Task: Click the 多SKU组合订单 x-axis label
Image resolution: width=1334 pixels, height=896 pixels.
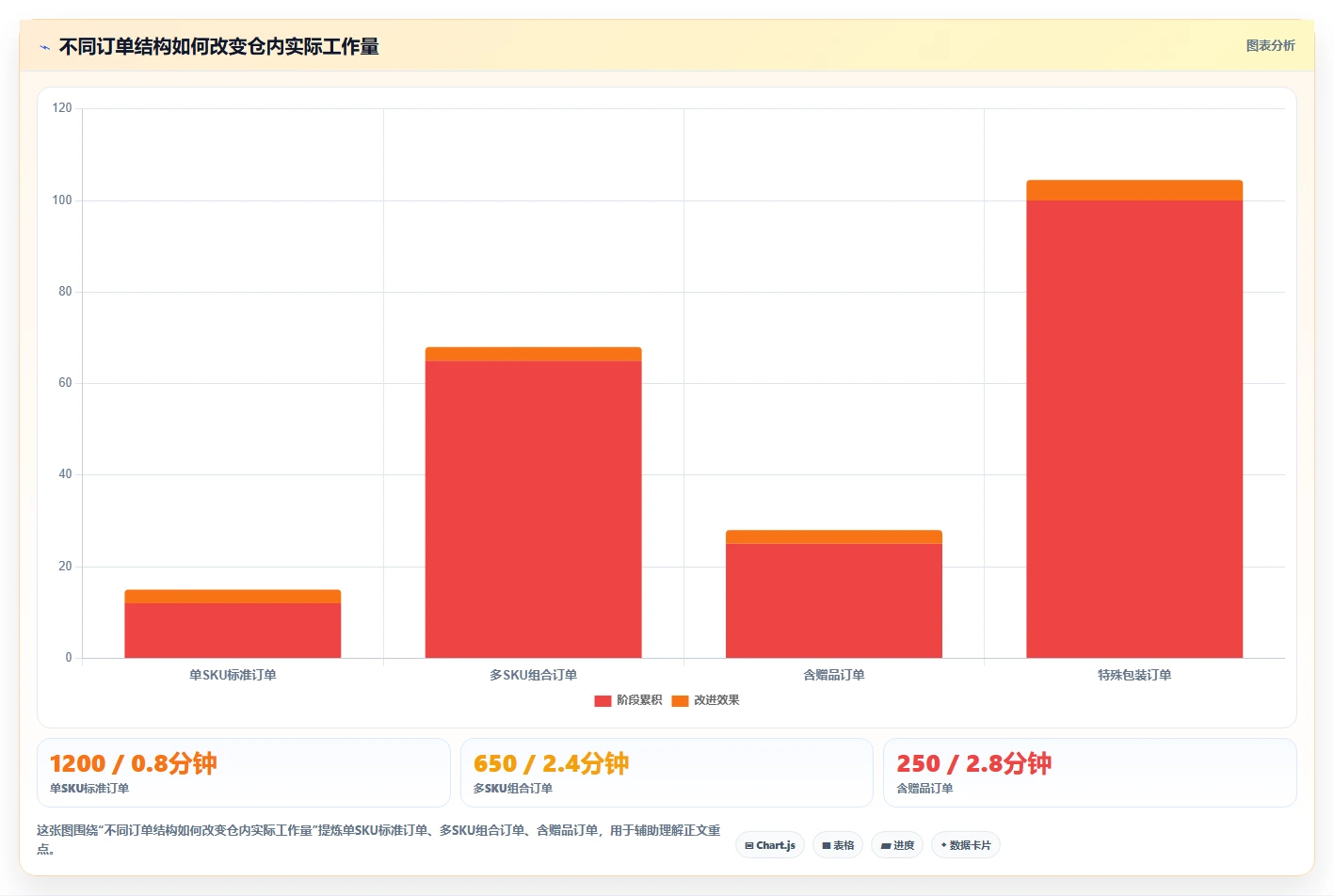Action: (x=533, y=675)
